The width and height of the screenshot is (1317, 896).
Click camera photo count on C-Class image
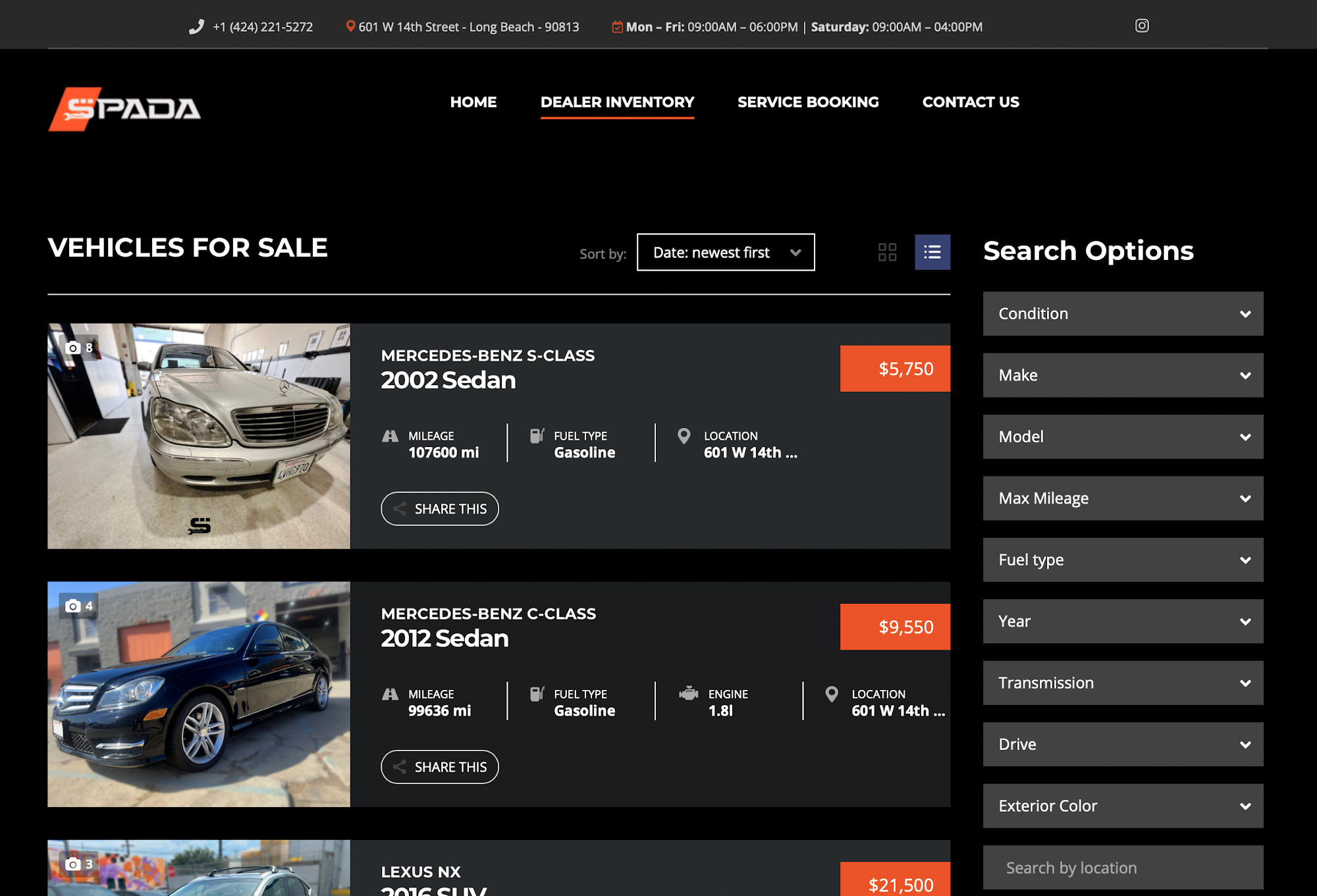coord(80,606)
